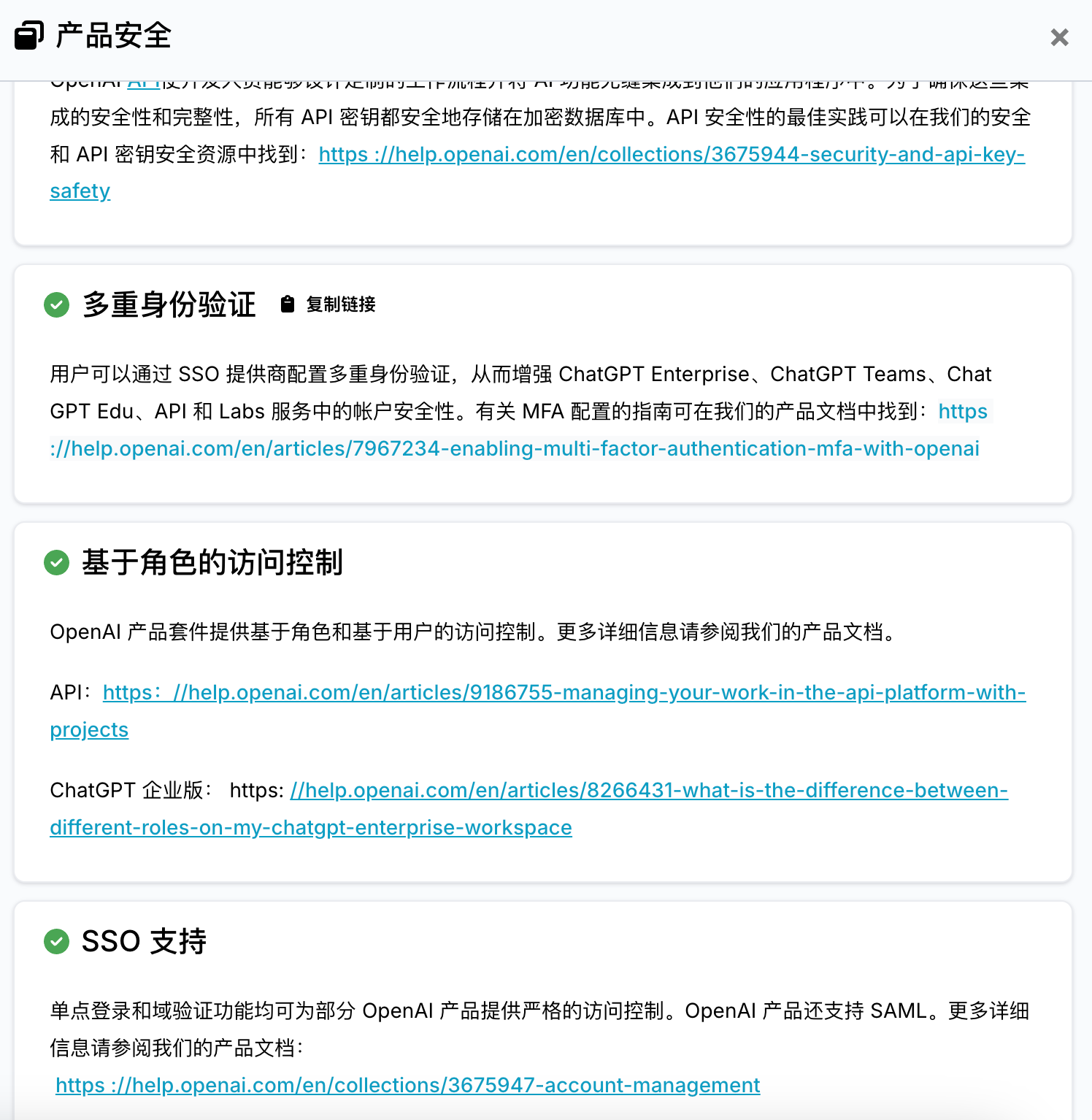Screen dimensions: 1092x1120
Task: Copy link for 多重身份验证 section
Action: point(328,304)
